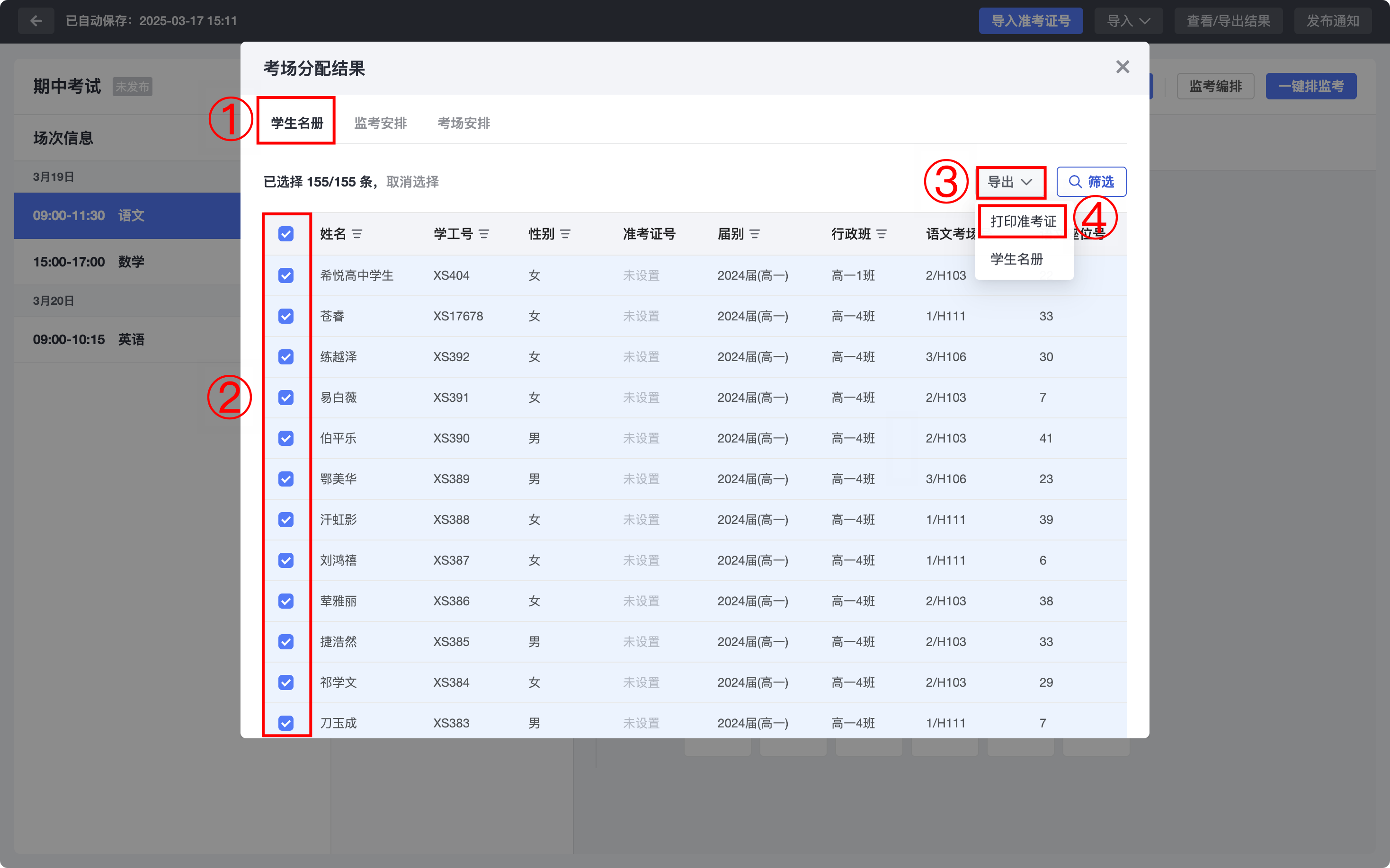
Task: Select the 09:00-10:15 英语 session
Action: [x=127, y=339]
